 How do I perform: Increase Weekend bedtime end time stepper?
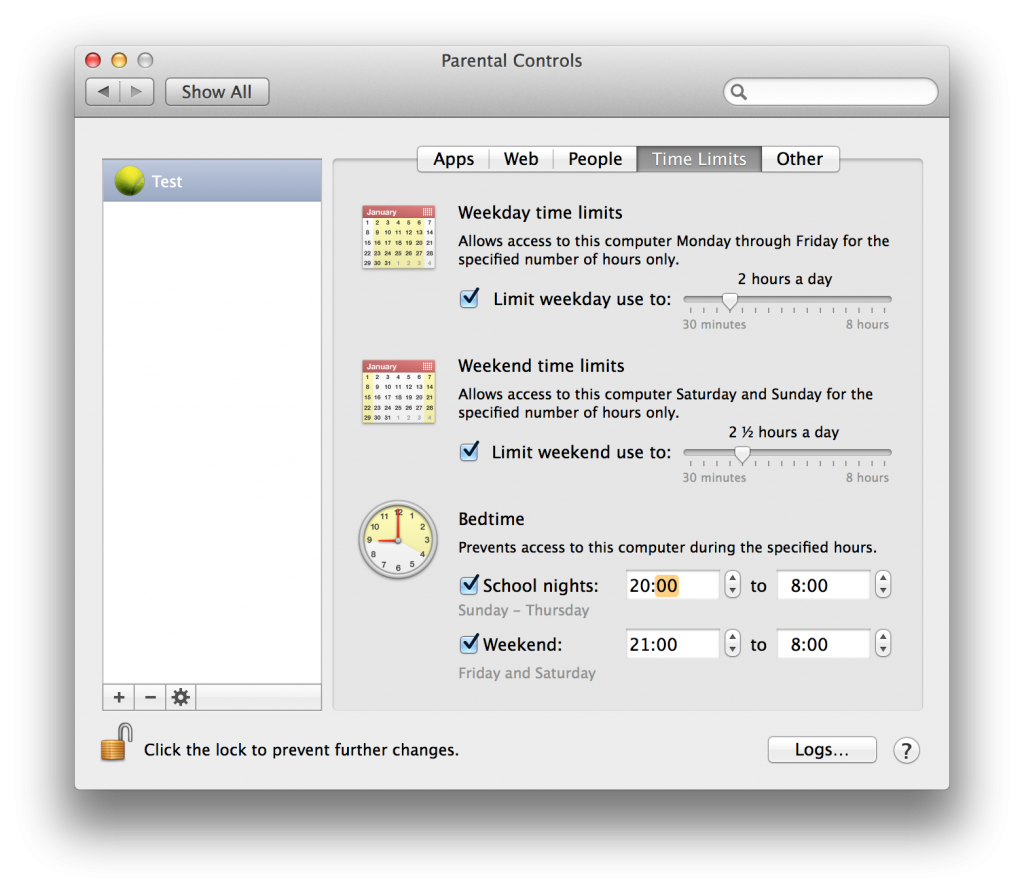(x=883, y=637)
